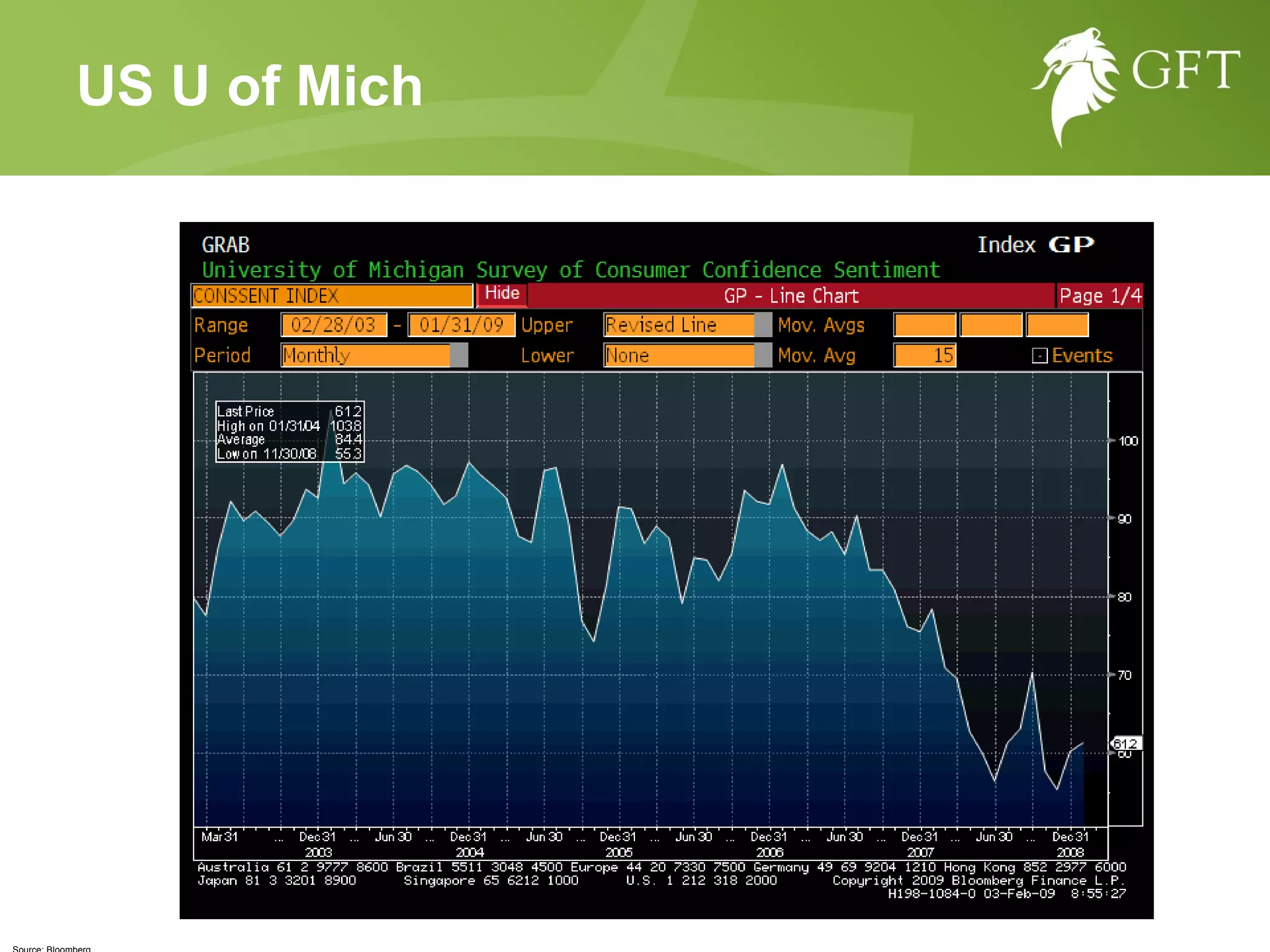Click the Average 84.4 legend row
Image resolution: width=1270 pixels, height=952 pixels.
290,439
